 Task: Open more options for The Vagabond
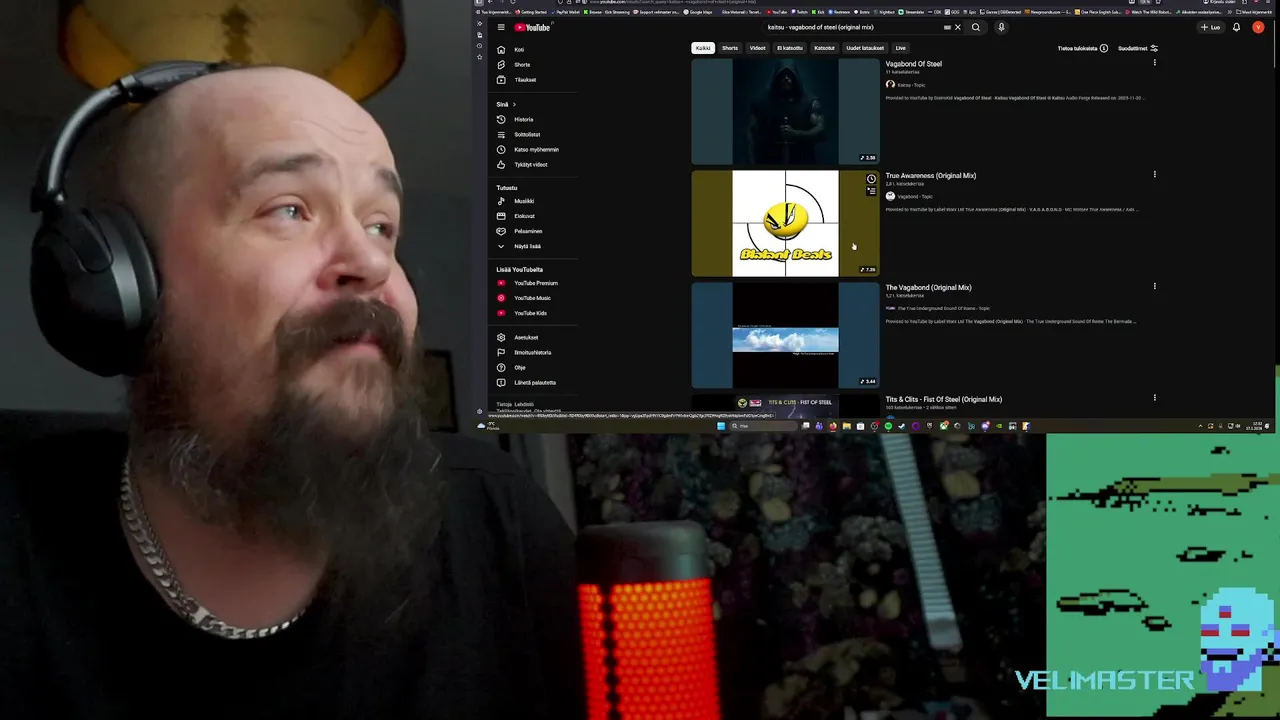pos(1154,287)
